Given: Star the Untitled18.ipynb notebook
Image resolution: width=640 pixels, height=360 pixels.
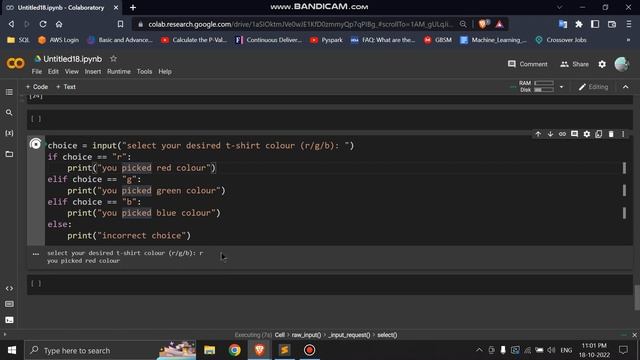Looking at the screenshot, I should (113, 59).
